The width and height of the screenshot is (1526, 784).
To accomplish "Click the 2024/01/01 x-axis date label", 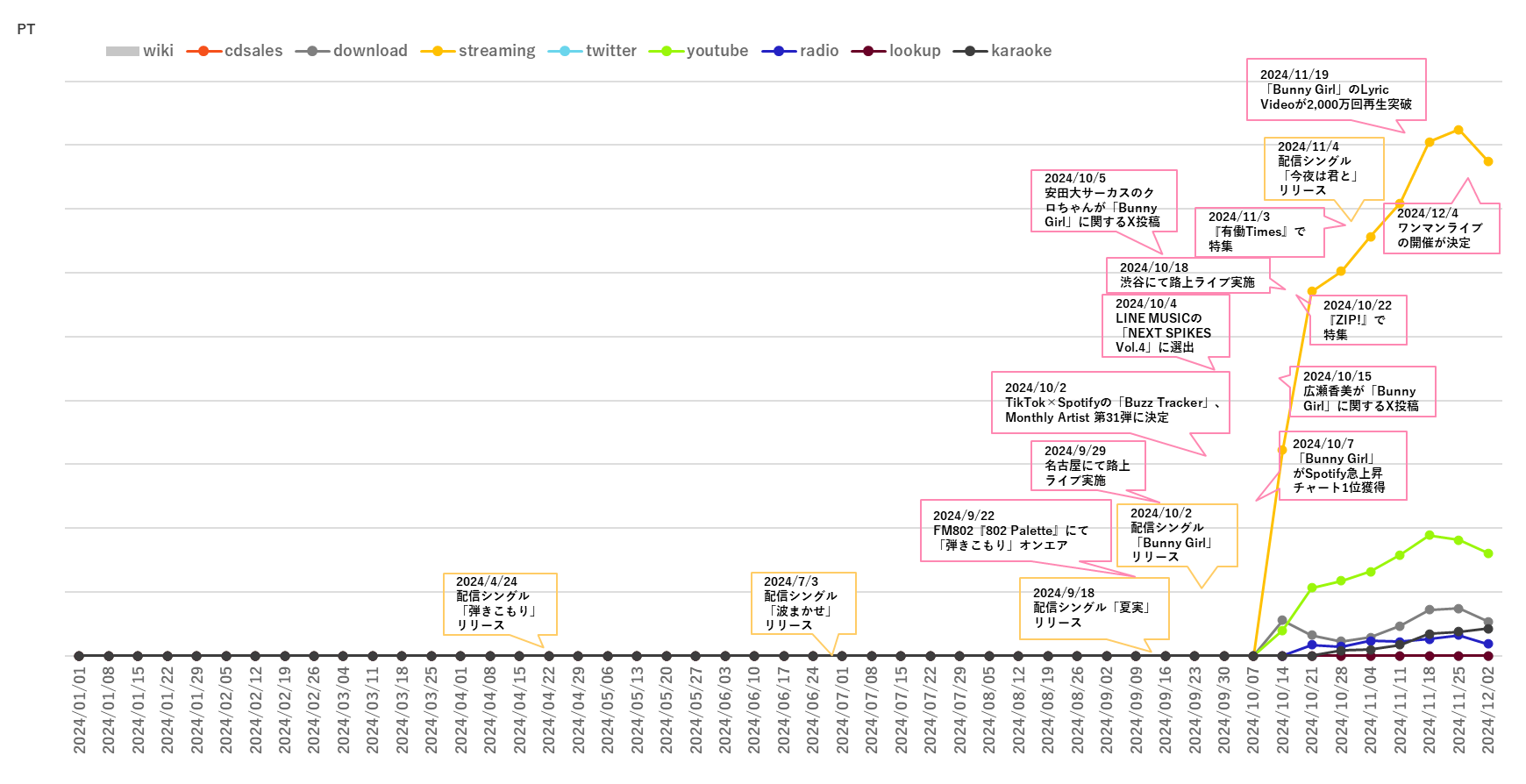I will 80,710.
